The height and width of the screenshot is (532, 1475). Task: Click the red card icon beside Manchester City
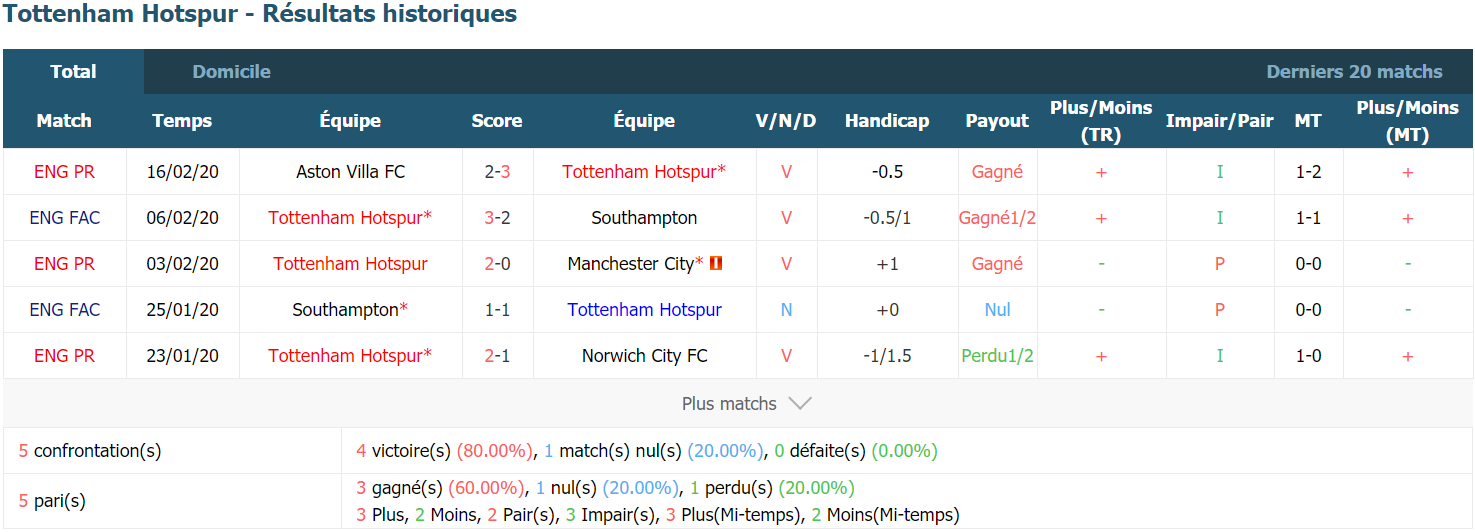(x=716, y=264)
